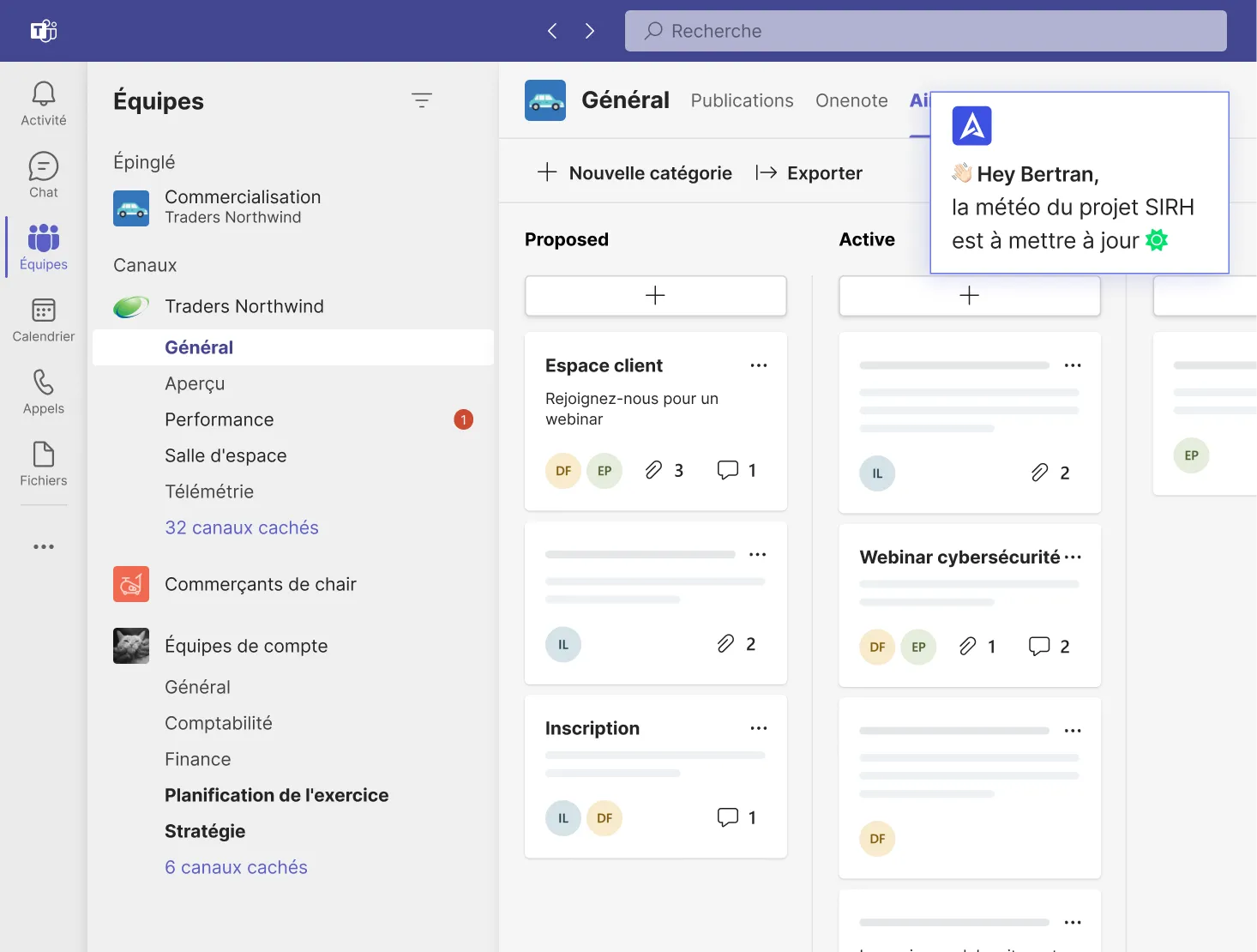
Task: Open more options on Espace client card
Action: 759,365
